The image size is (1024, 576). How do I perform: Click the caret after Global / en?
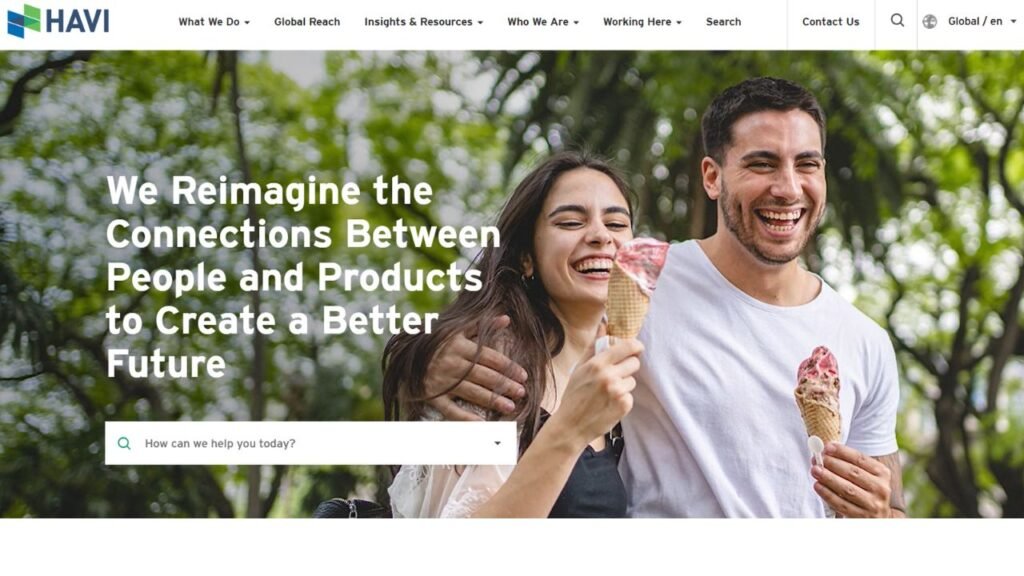pos(1014,22)
